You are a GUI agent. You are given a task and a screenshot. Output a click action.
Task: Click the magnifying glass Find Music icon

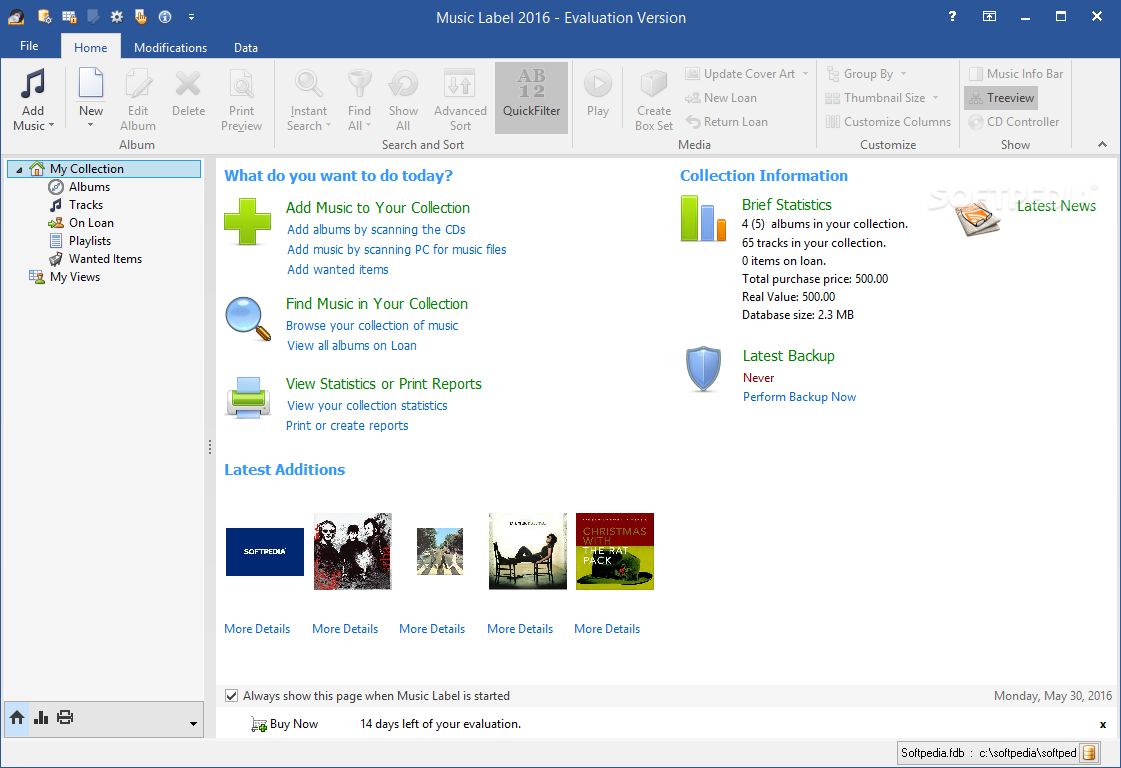point(248,319)
